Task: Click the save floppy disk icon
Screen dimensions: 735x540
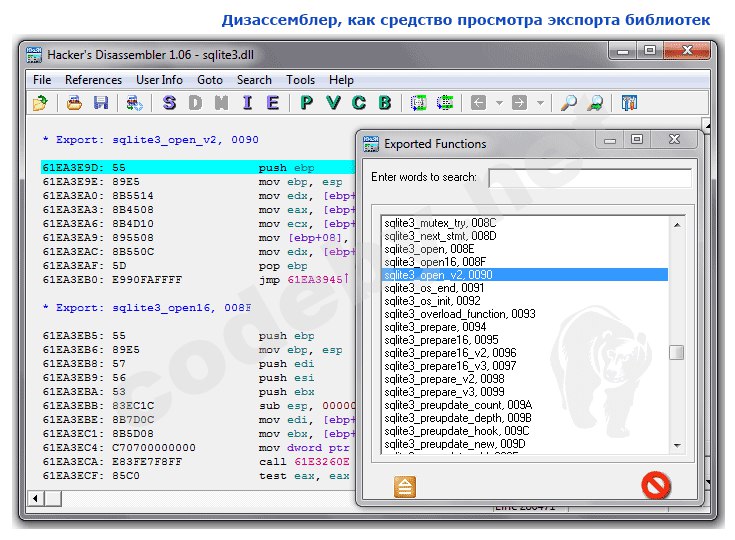Action: pos(101,103)
